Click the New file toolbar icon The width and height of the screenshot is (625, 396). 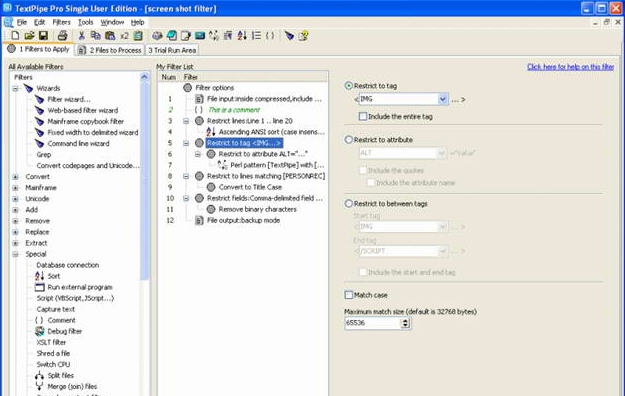(x=15, y=35)
